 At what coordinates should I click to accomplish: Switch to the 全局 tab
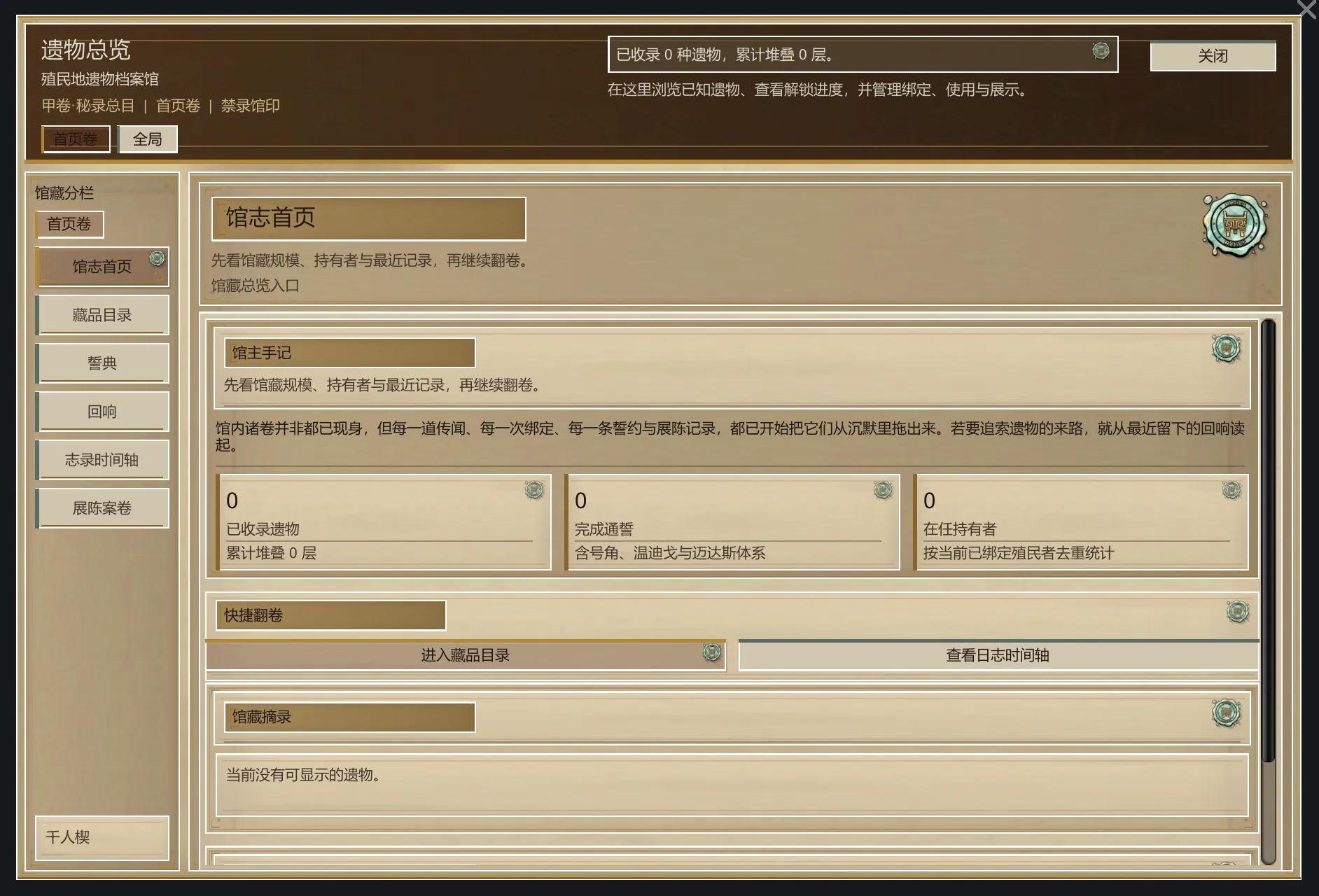pyautogui.click(x=147, y=139)
